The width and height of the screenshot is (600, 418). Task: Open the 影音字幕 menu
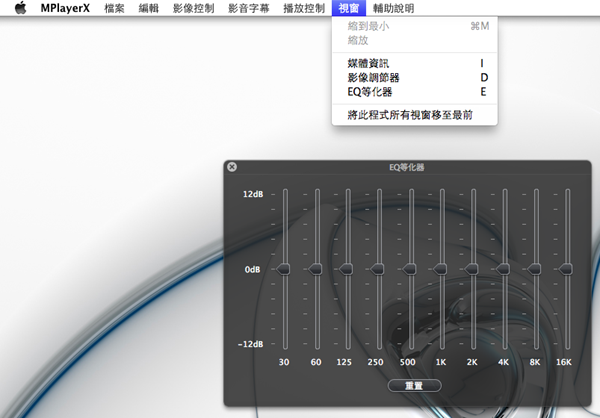tap(249, 8)
